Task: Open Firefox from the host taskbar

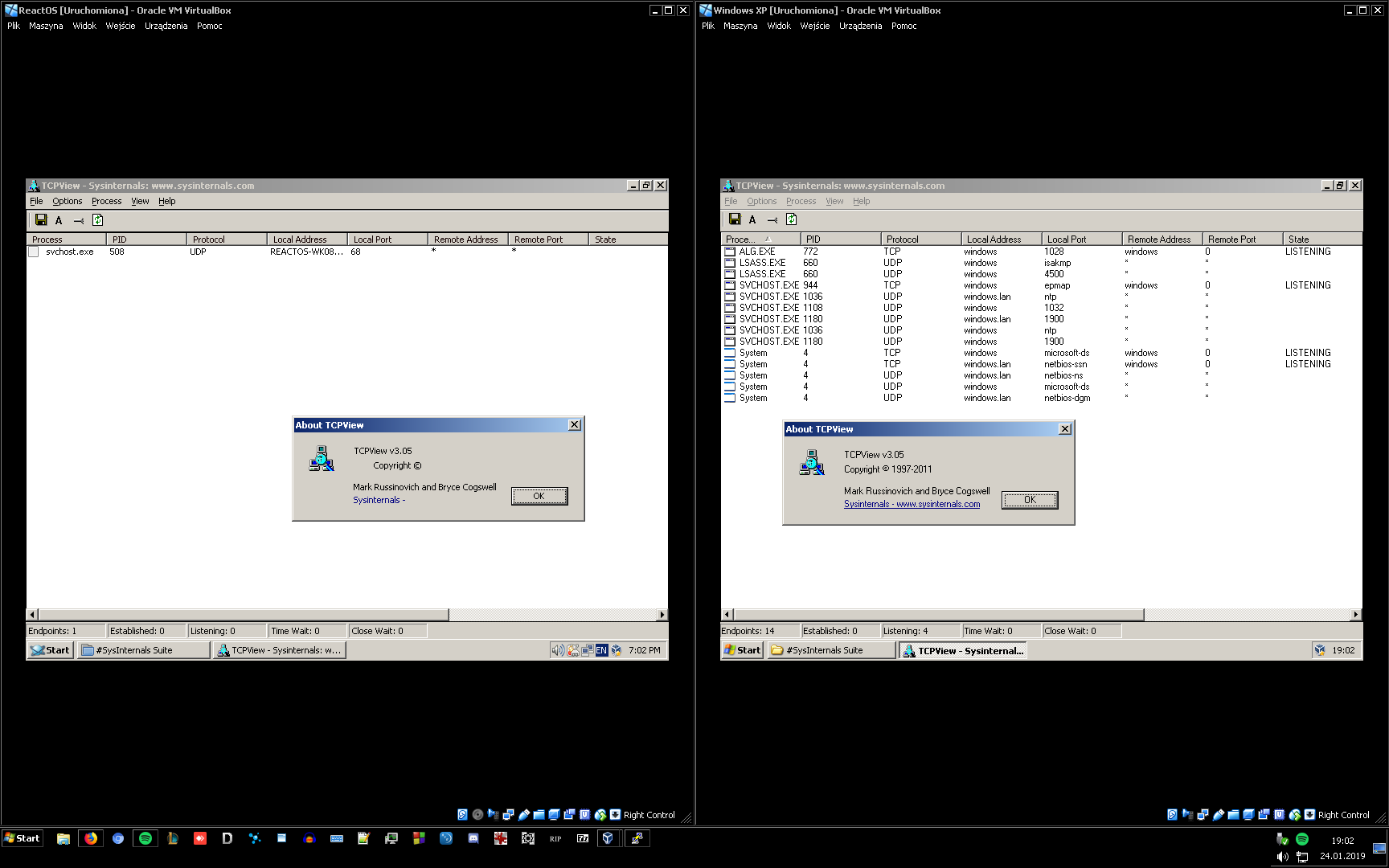Action: (91, 838)
